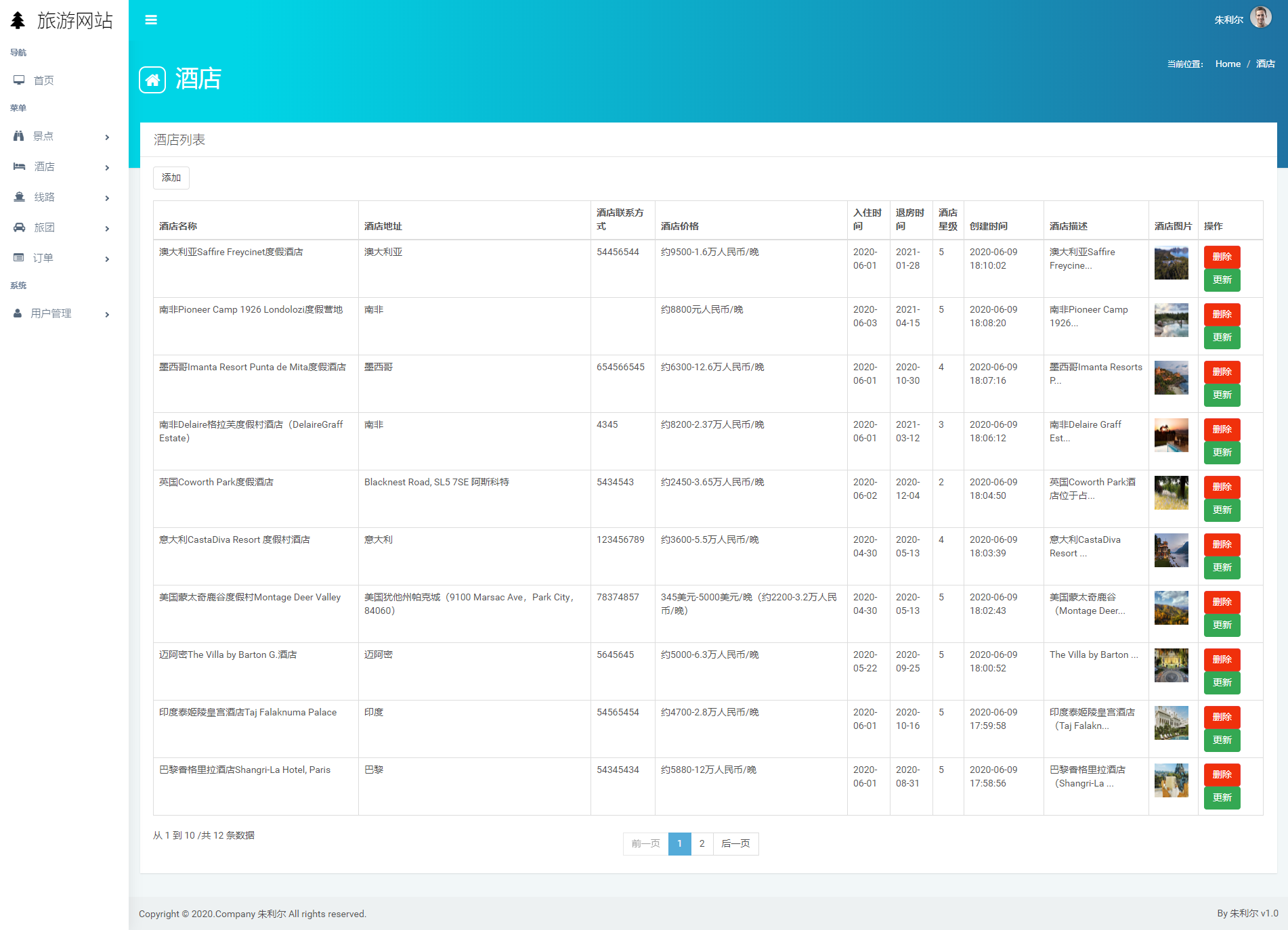Open the Shangri-La Hotel, Paris thumbnail
Image resolution: width=1288 pixels, height=930 pixels.
coord(1171,780)
